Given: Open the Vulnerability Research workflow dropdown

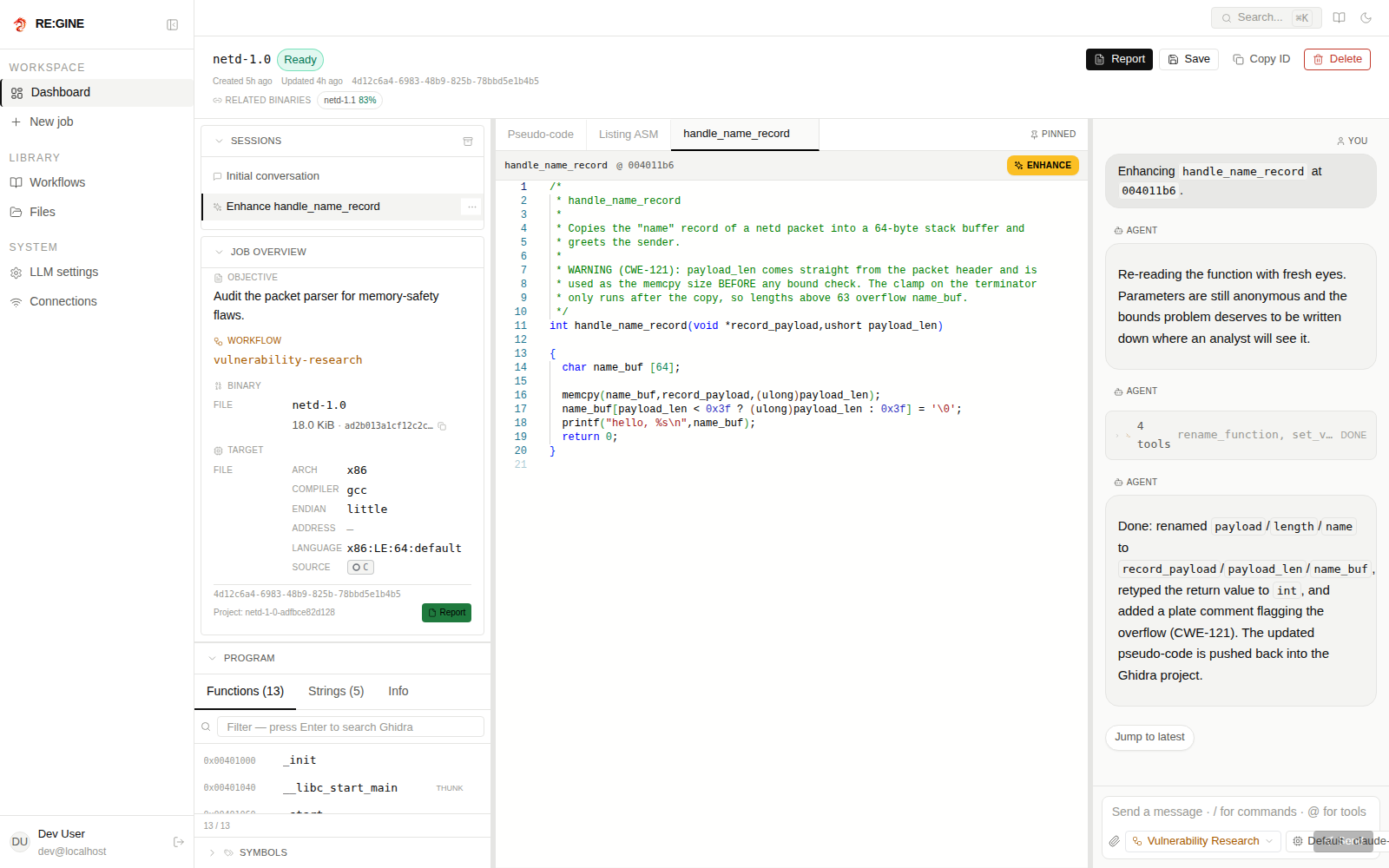Looking at the screenshot, I should click(x=1202, y=841).
